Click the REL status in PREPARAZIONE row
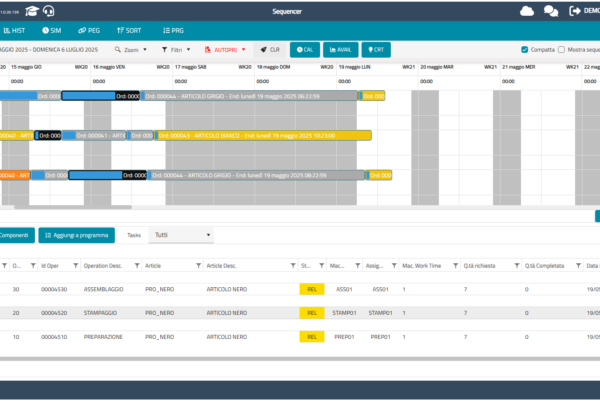Screen dimensions: 600x403 (312, 337)
